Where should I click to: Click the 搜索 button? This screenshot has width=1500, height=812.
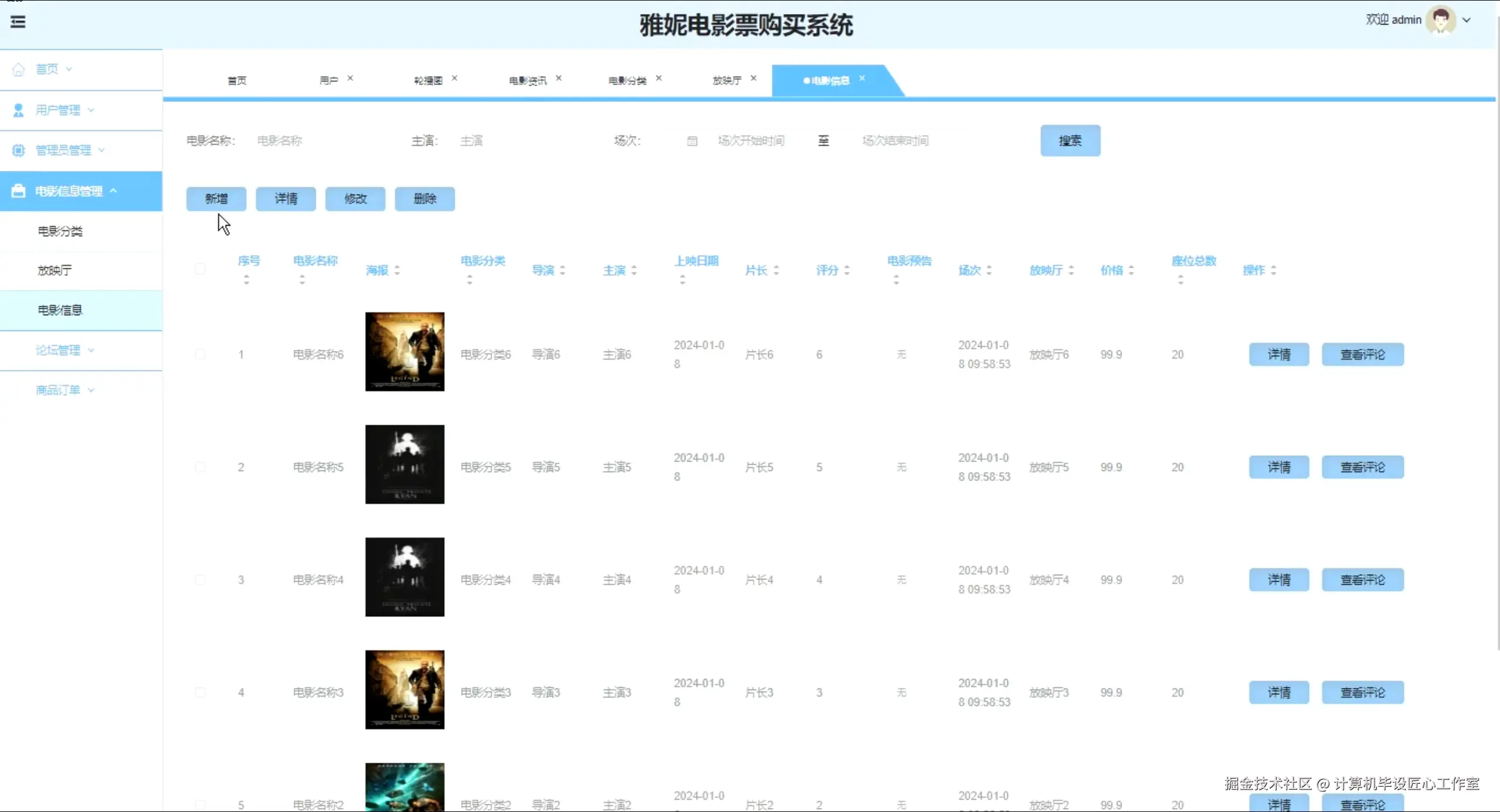point(1070,141)
